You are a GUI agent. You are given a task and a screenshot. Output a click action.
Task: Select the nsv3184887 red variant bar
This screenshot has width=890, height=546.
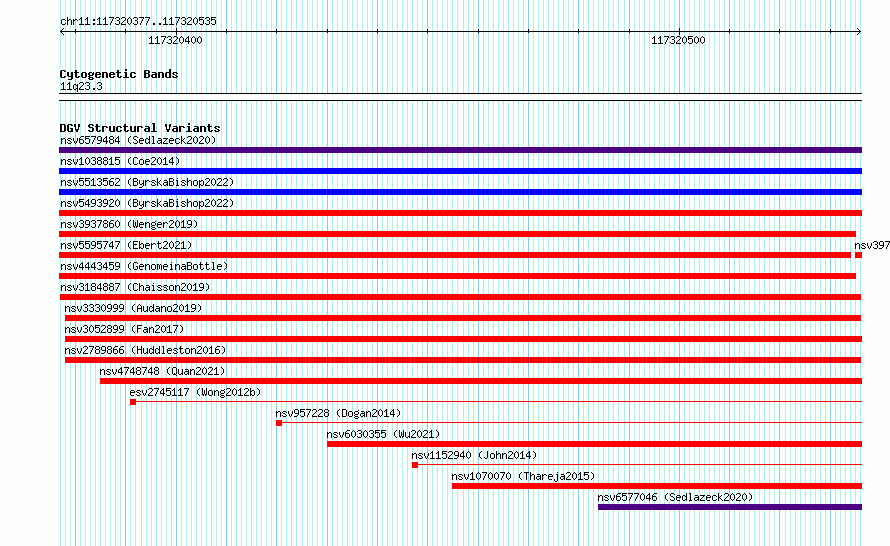(460, 297)
